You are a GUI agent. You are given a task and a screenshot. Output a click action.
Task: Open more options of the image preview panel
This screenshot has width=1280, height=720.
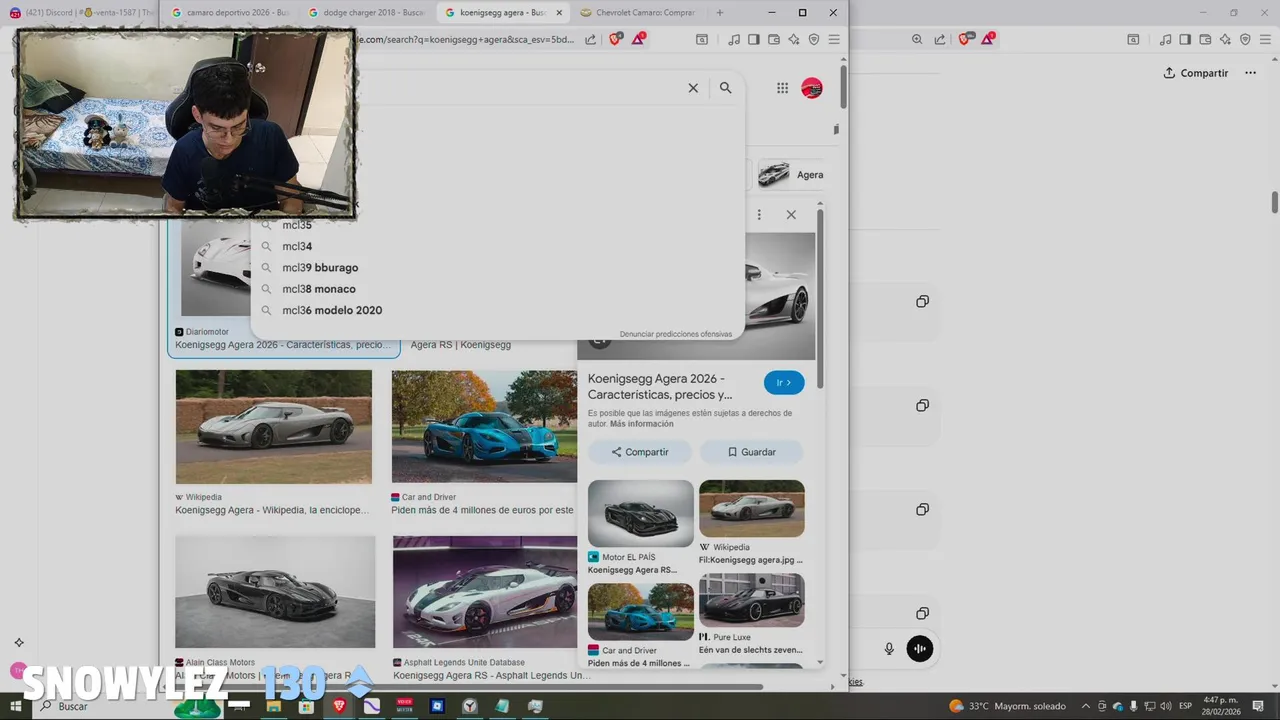click(759, 215)
